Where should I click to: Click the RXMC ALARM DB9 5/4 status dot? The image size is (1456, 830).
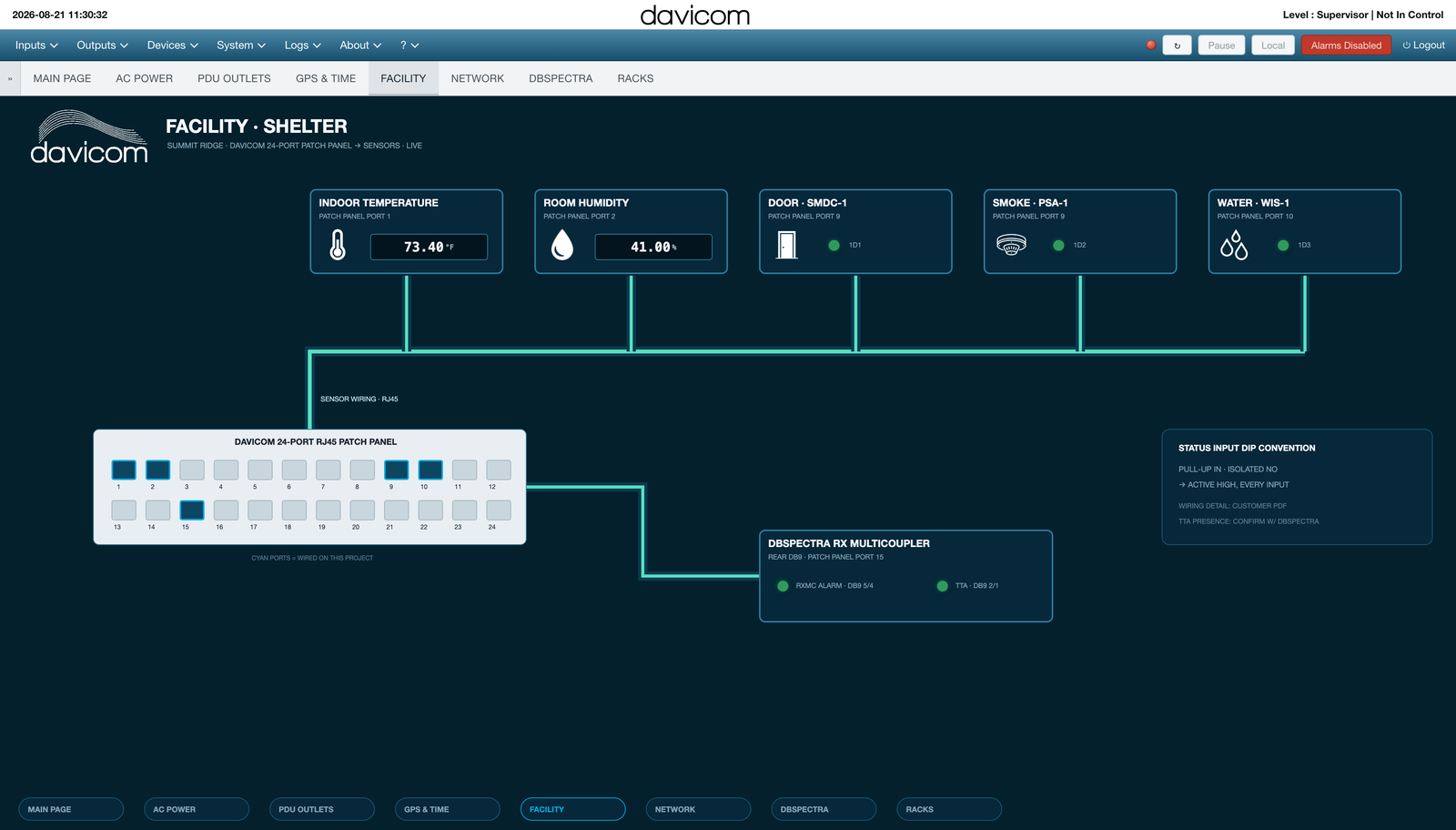tap(783, 586)
